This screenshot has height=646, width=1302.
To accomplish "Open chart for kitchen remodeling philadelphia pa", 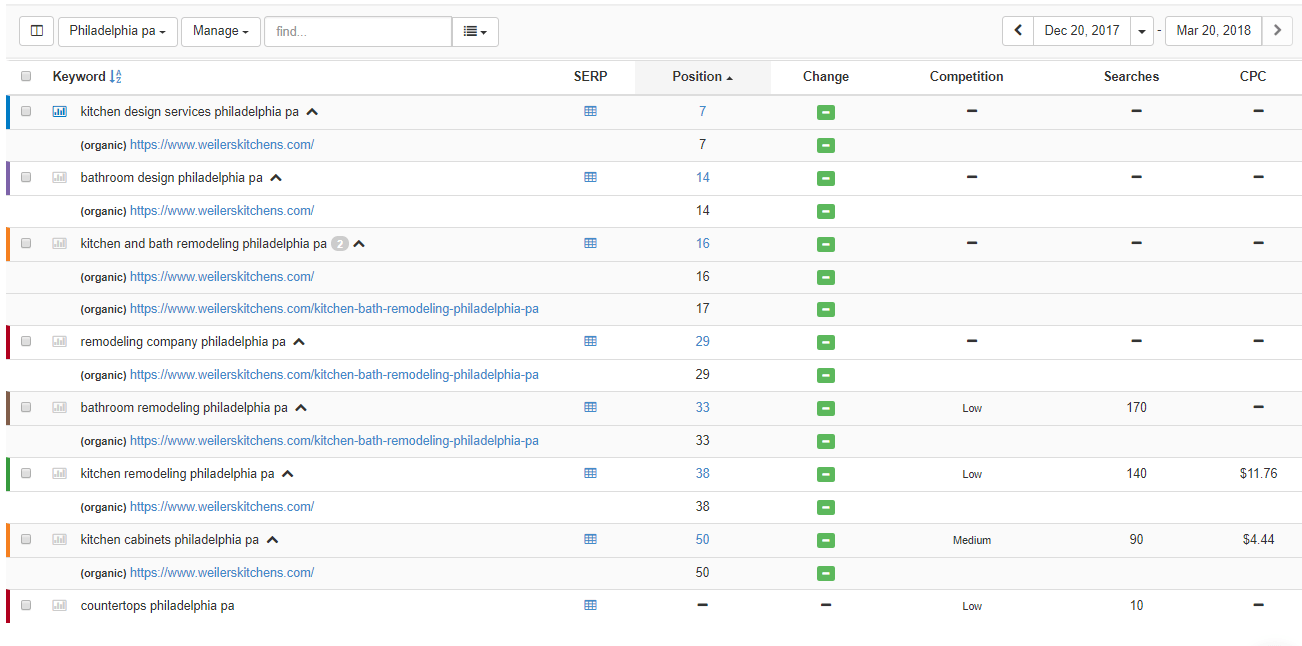I will pyautogui.click(x=60, y=474).
